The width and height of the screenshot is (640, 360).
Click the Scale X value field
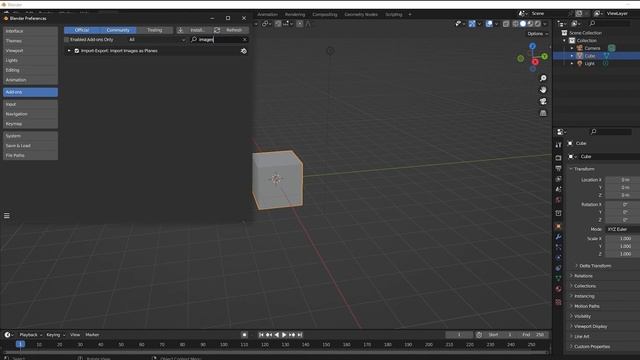point(622,238)
